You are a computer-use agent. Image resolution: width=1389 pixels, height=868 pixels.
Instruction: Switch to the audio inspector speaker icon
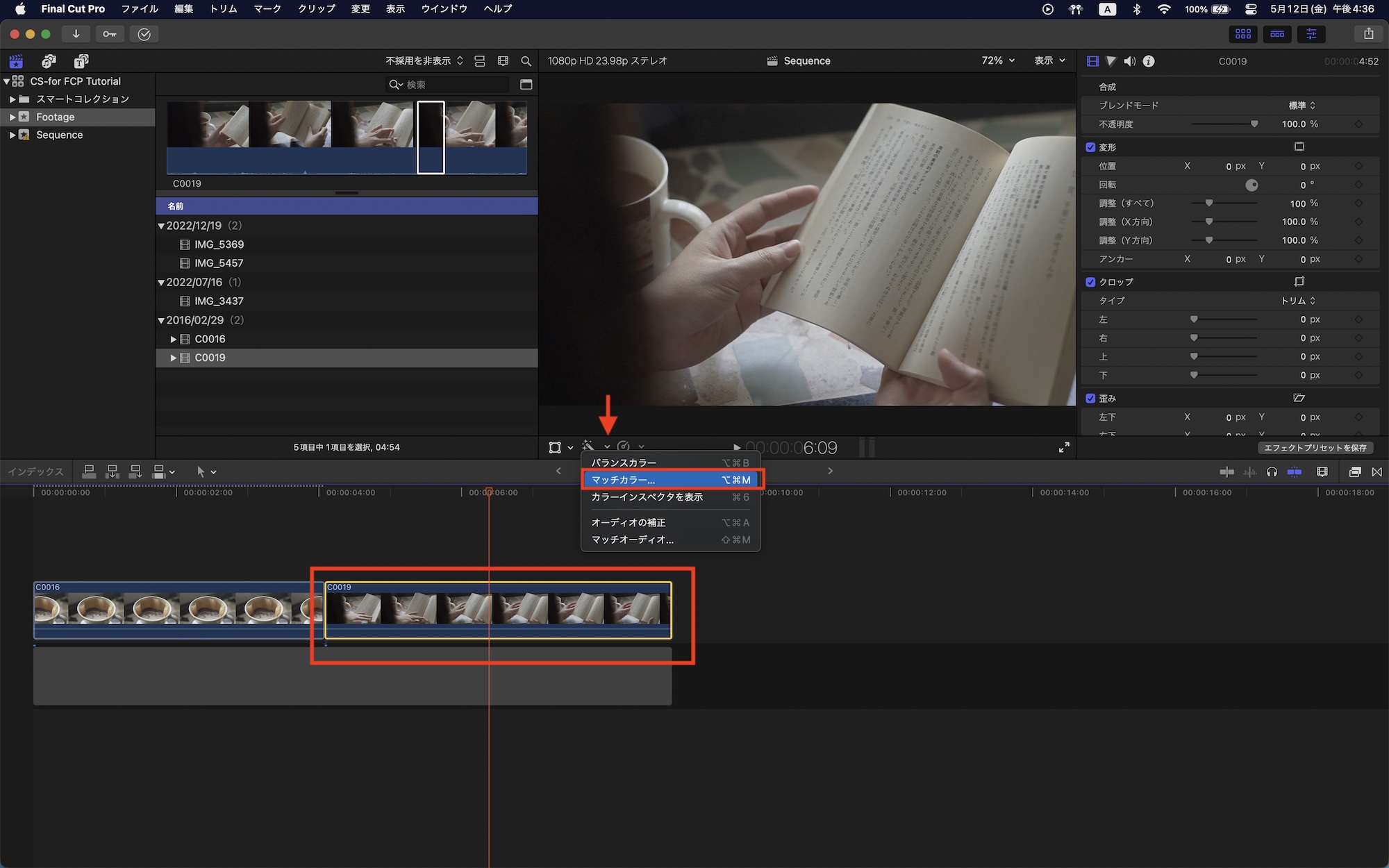coord(1130,61)
